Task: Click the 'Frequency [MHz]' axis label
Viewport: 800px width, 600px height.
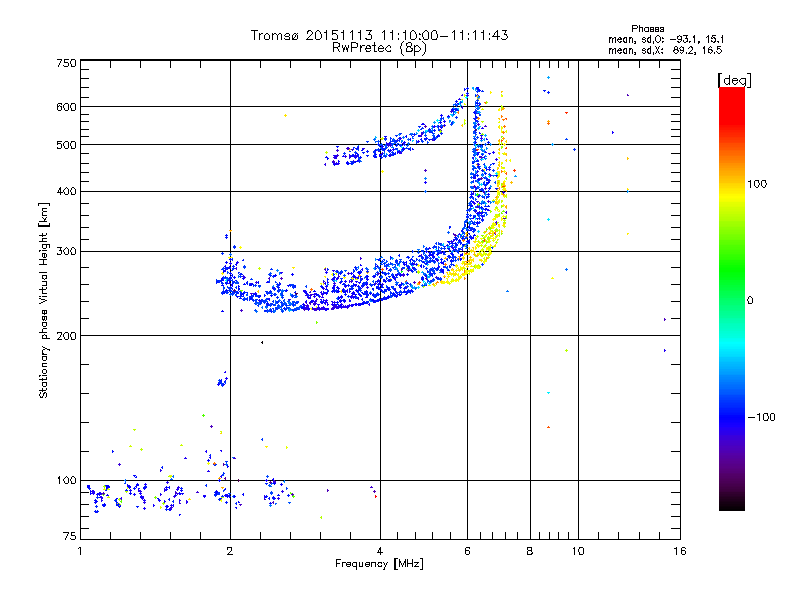Action: click(x=379, y=564)
